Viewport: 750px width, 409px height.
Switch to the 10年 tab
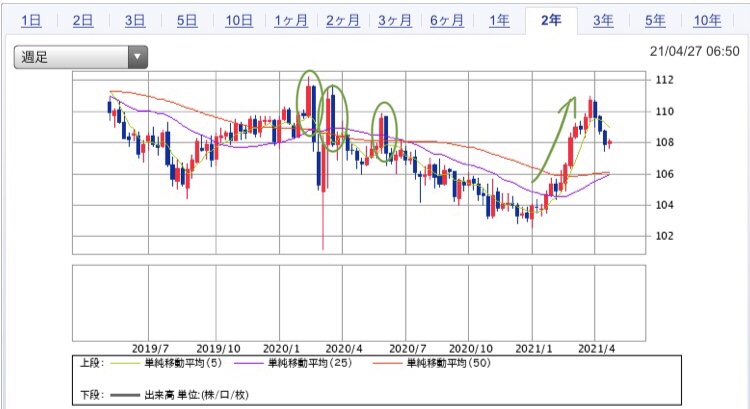(x=707, y=21)
